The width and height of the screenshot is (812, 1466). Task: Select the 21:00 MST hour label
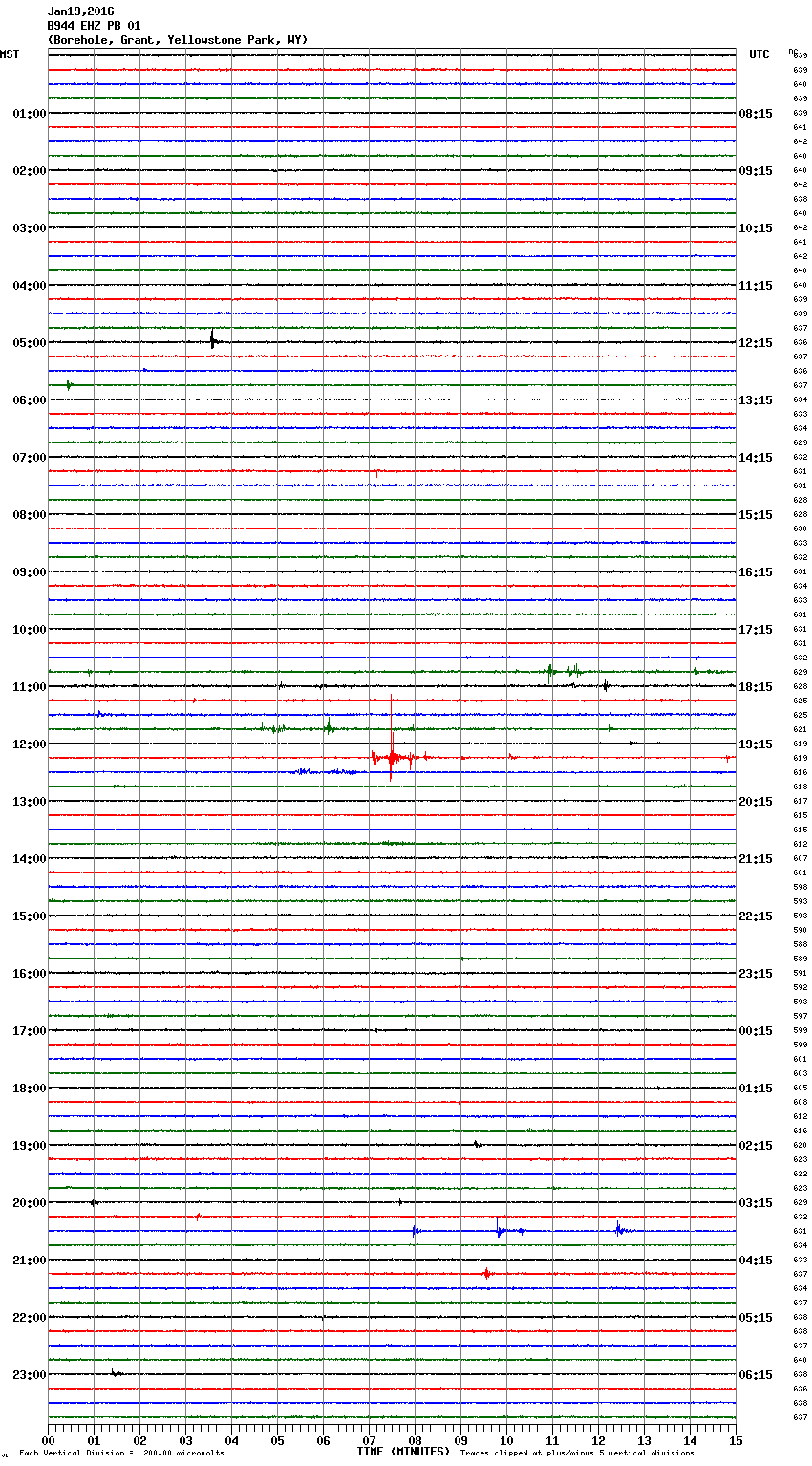(30, 1261)
